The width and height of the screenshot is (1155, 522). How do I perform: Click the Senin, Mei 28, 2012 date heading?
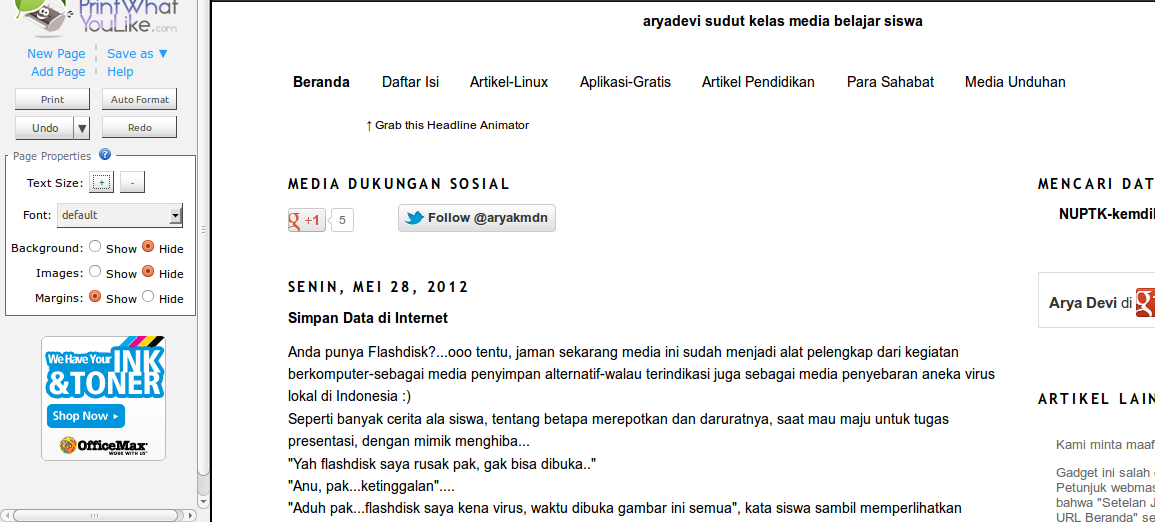pos(379,287)
